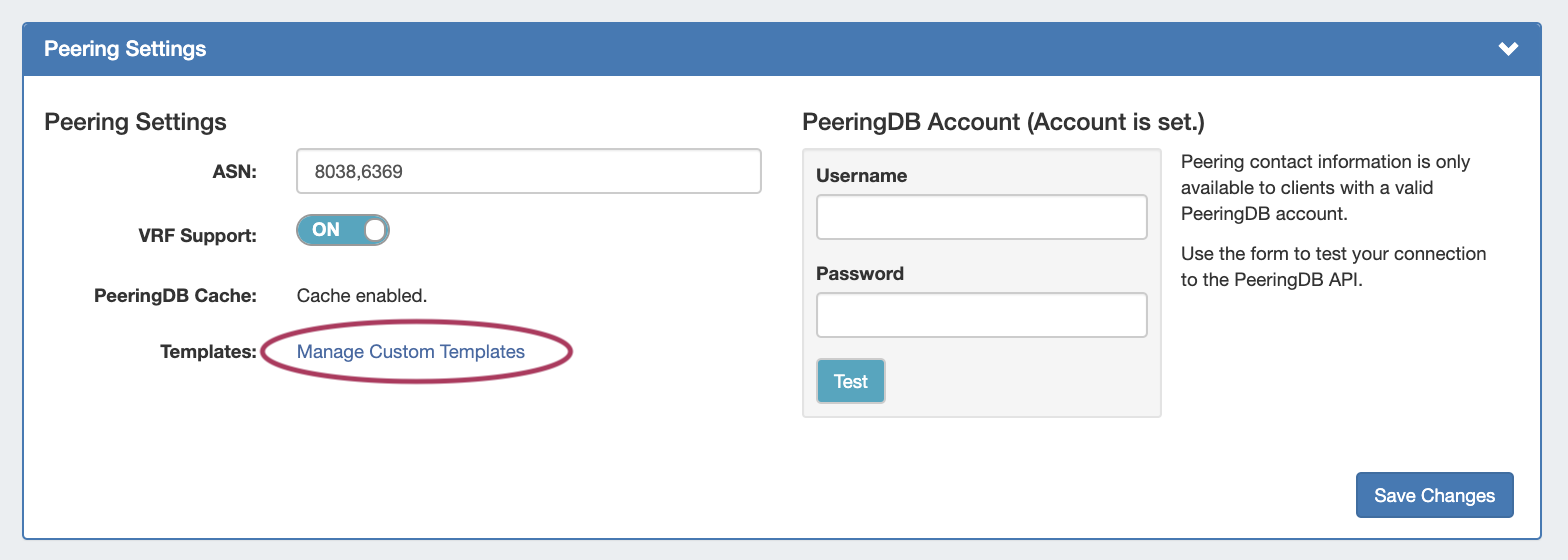
Task: Click the VRF Support label
Action: 197,236
